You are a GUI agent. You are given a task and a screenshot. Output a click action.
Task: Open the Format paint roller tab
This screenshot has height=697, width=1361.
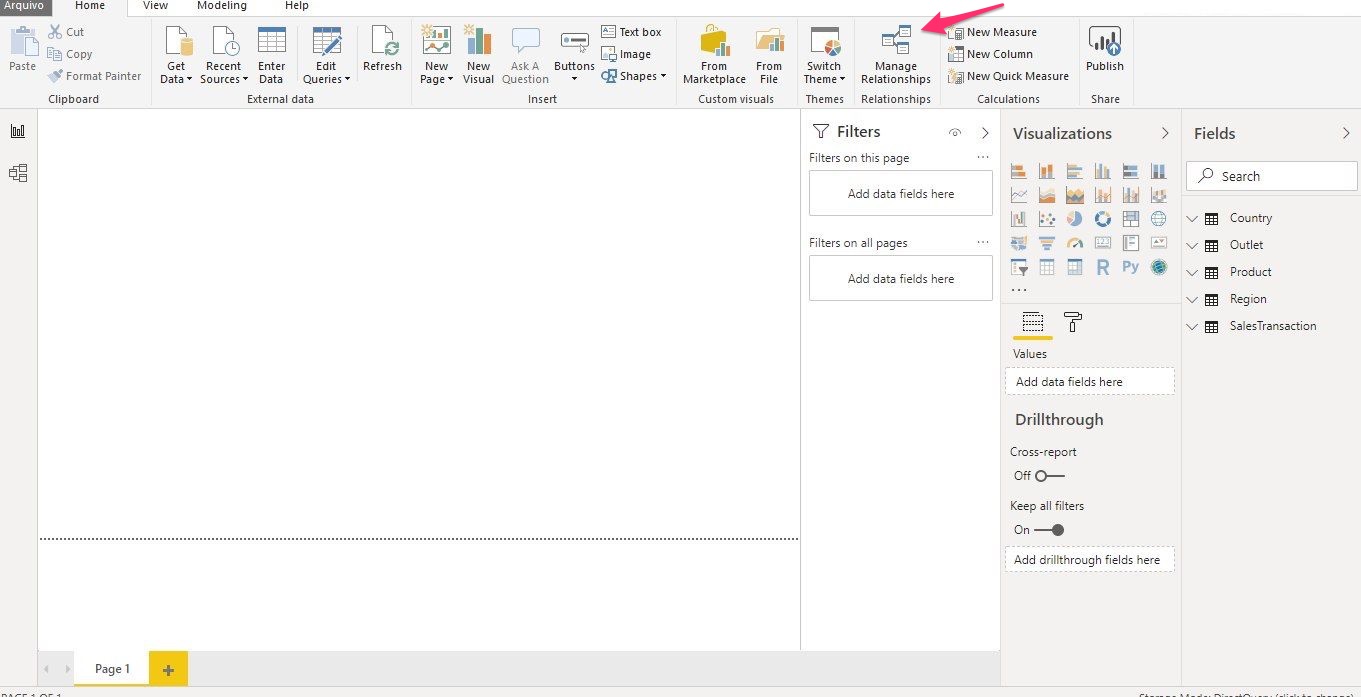pos(1073,322)
